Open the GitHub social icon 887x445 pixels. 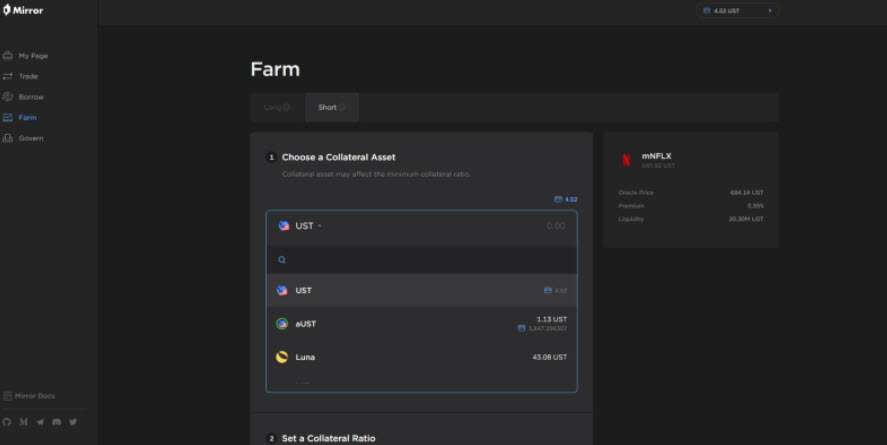click(7, 422)
